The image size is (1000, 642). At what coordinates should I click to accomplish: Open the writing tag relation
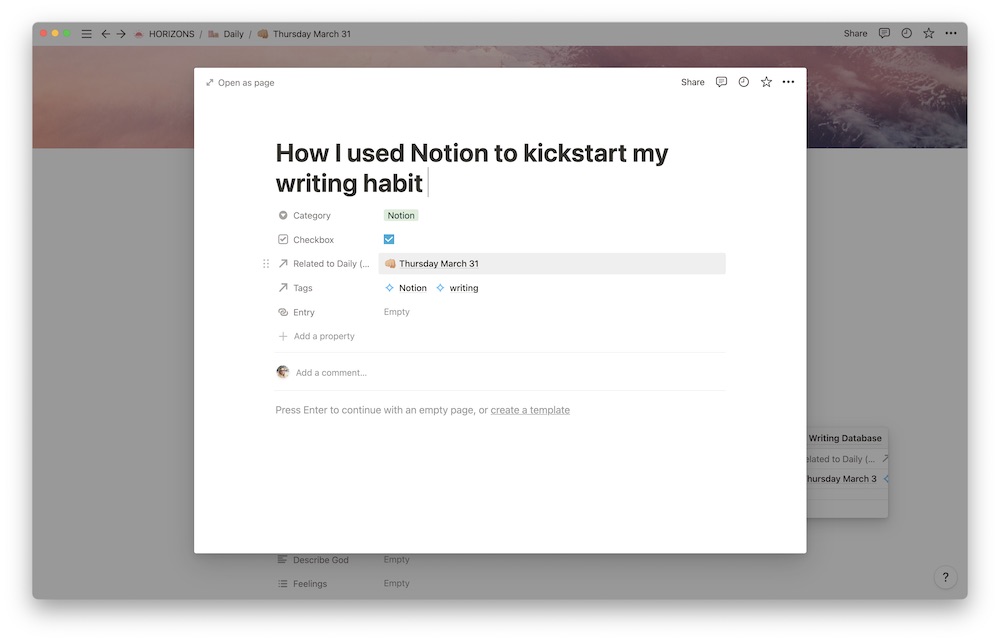coord(457,288)
